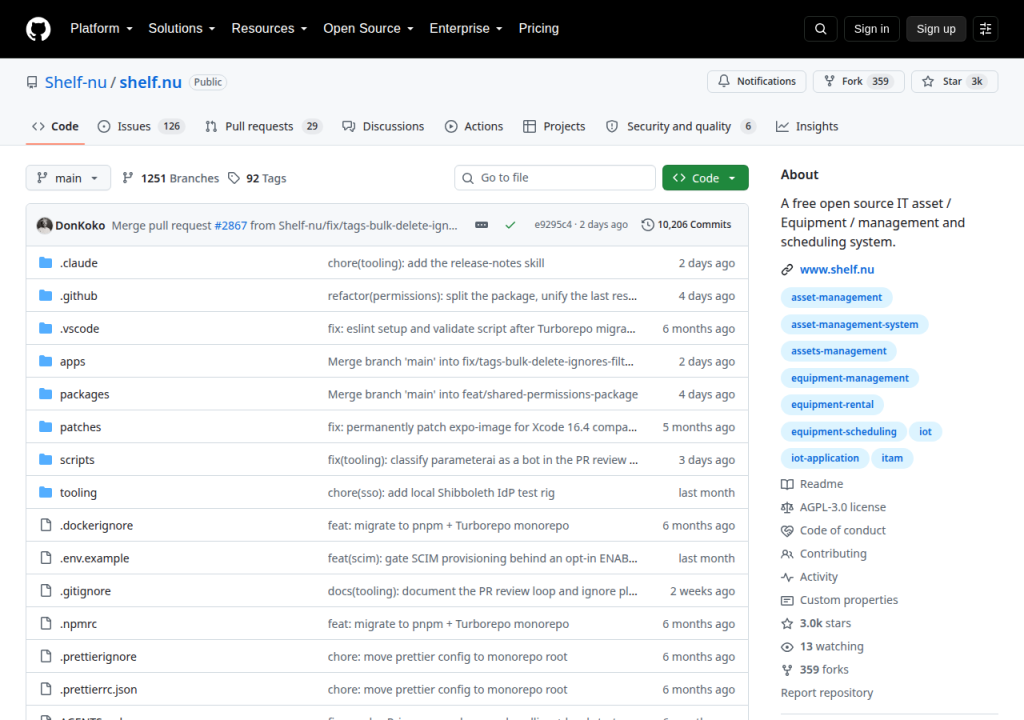Expand the Solutions menu
This screenshot has width=1024, height=720.
coord(182,29)
